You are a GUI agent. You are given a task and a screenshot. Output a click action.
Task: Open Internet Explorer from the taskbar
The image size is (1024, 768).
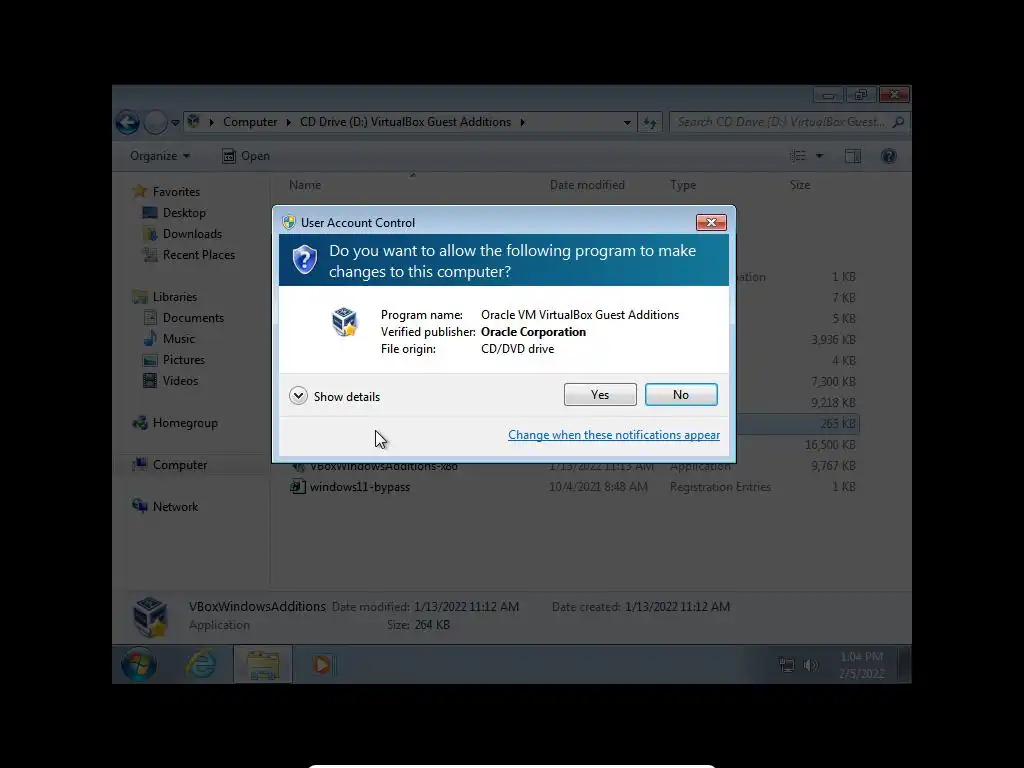click(201, 665)
